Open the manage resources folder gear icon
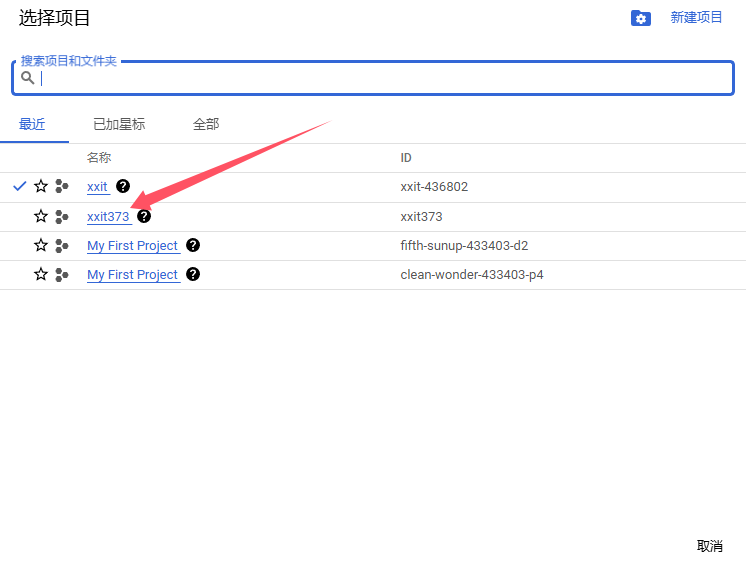The height and width of the screenshot is (572, 746). [x=640, y=18]
